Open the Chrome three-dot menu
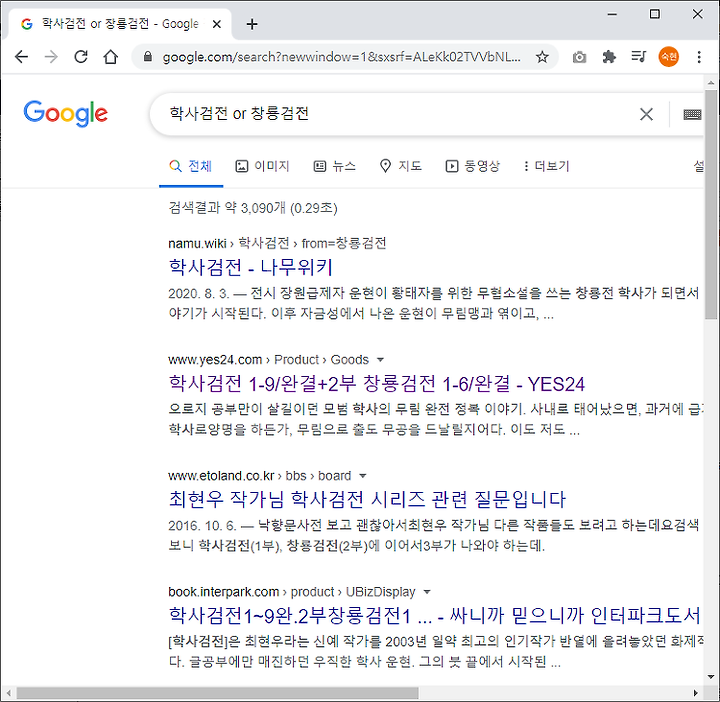This screenshot has height=702, width=720. click(699, 57)
